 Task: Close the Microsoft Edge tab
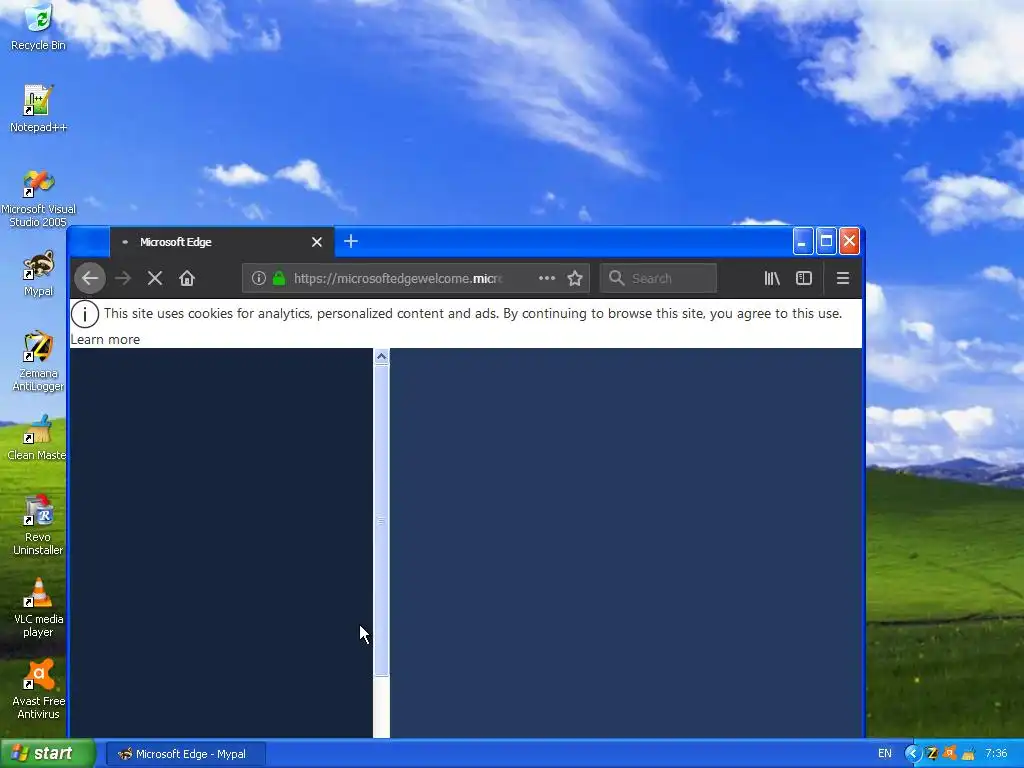coord(317,242)
